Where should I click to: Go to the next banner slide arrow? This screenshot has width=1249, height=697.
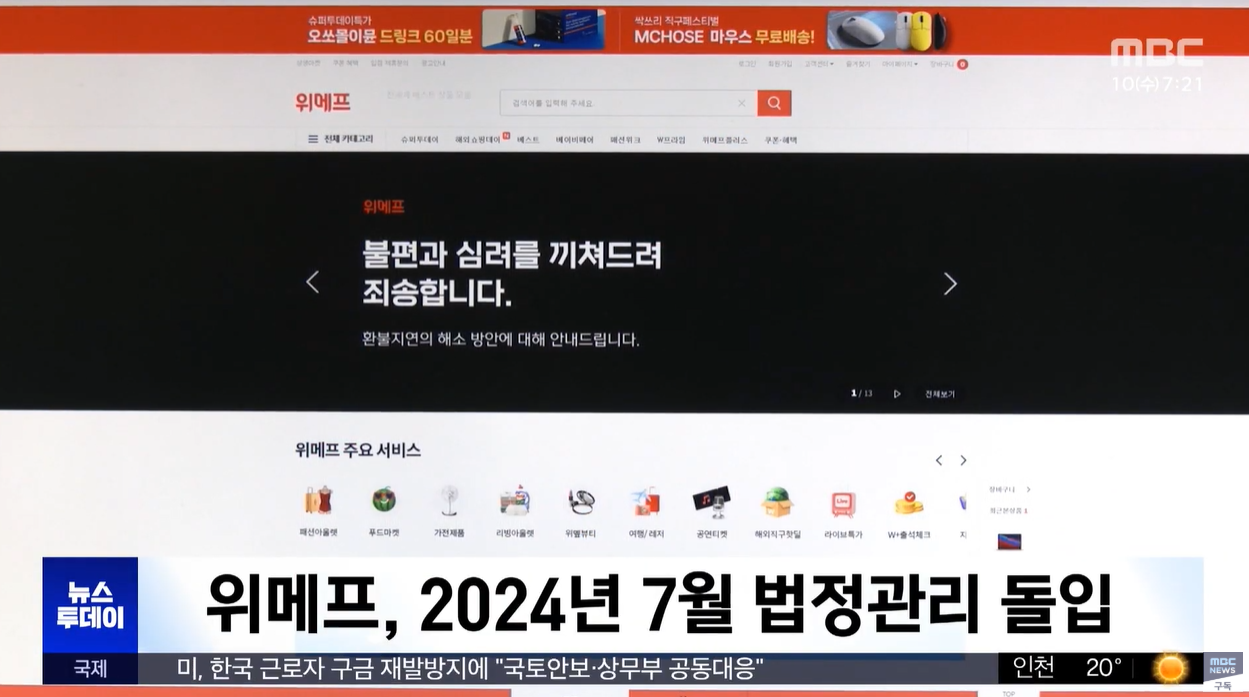coord(950,284)
